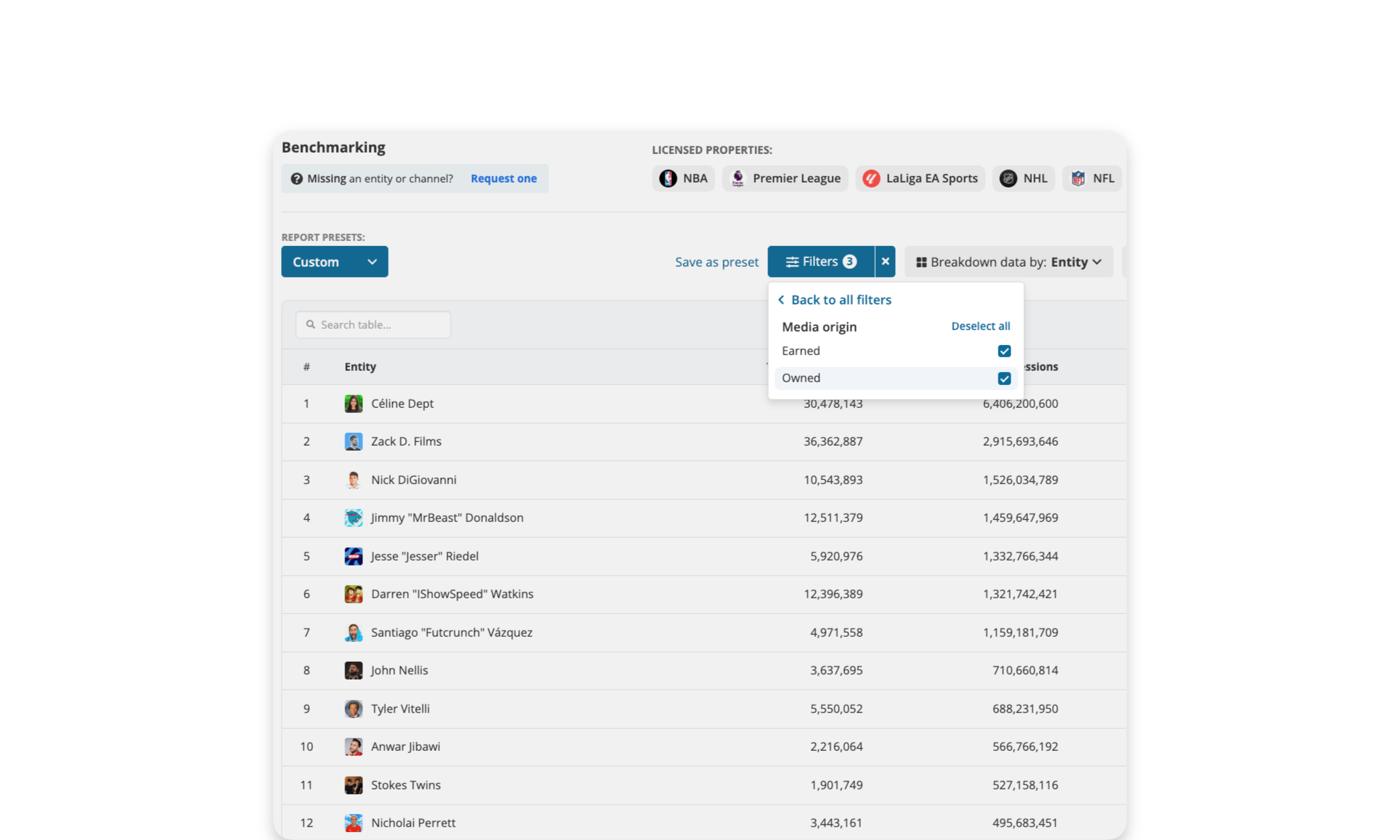
Task: Focus the Search table input field
Action: click(373, 324)
